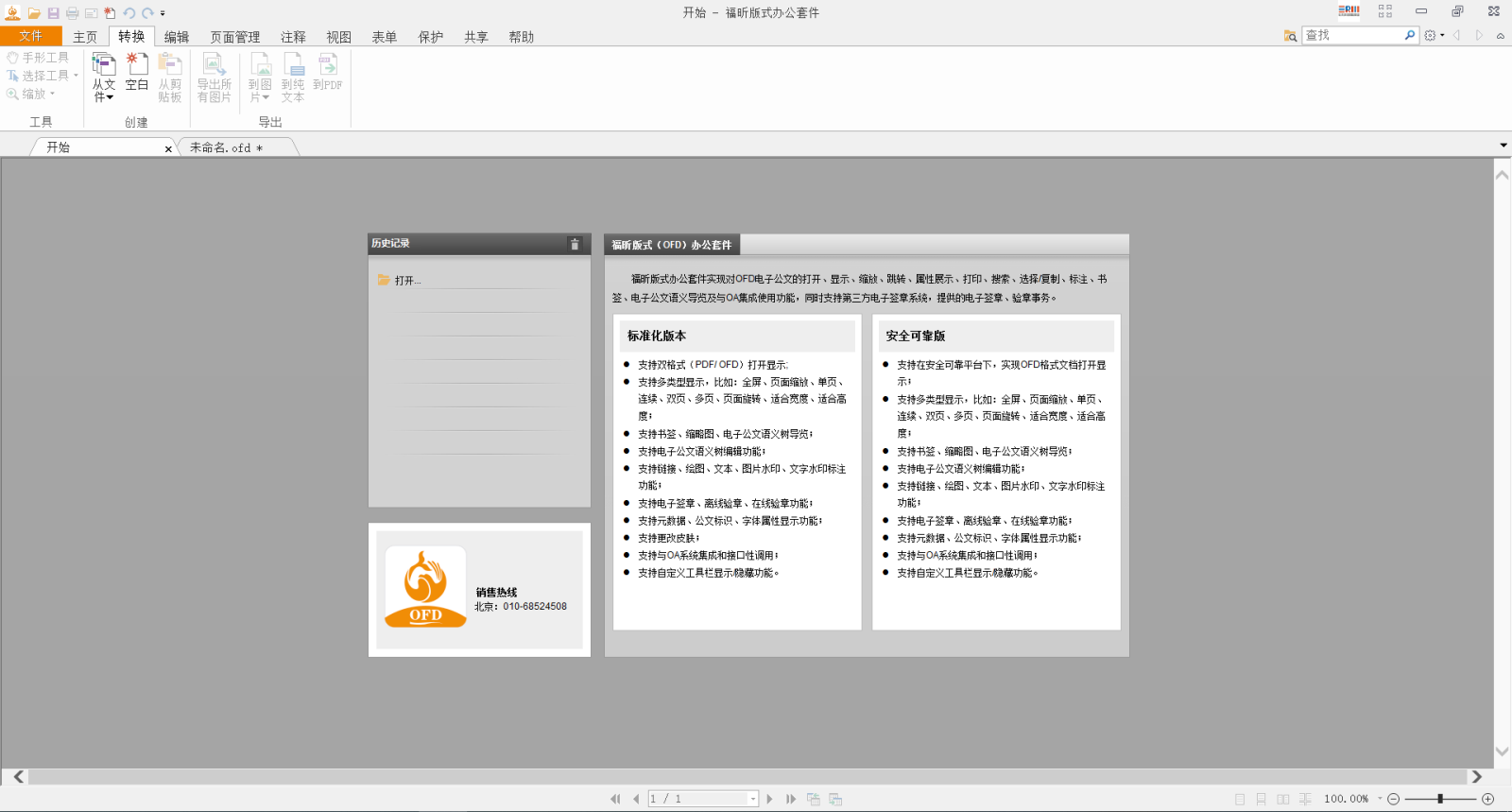
Task: Select the 手形工具 hand tool
Action: 38,58
